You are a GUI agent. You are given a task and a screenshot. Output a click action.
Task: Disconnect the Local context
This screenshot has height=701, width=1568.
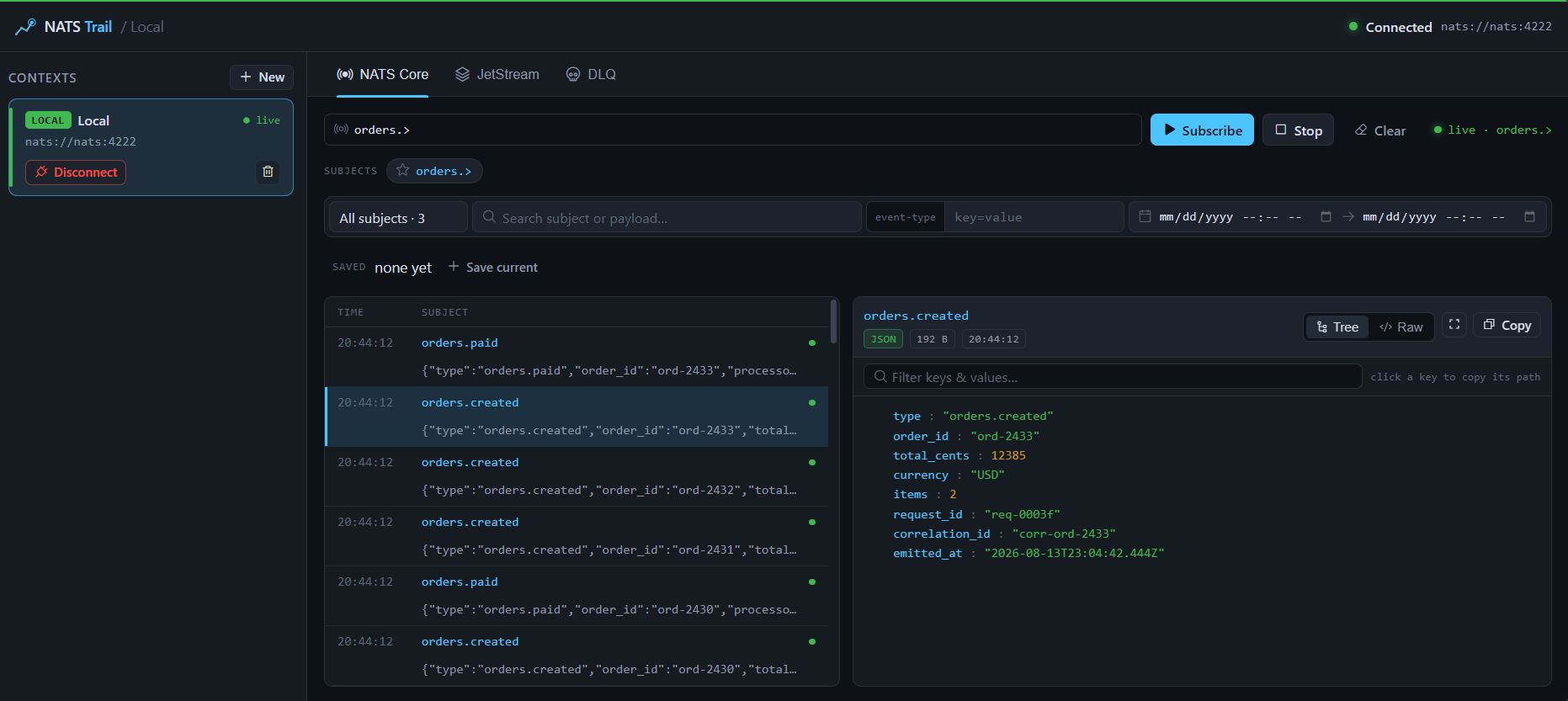click(76, 172)
